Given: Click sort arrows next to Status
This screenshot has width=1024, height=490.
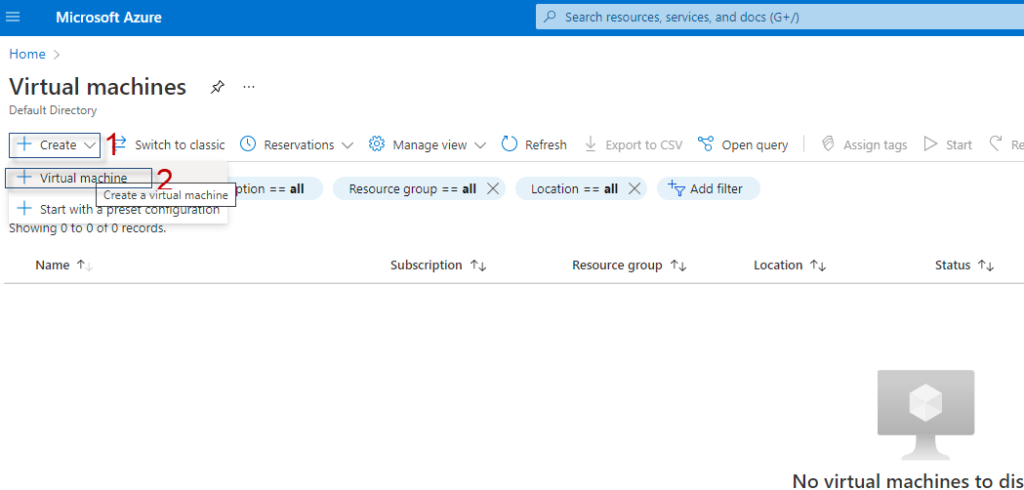Looking at the screenshot, I should [986, 265].
